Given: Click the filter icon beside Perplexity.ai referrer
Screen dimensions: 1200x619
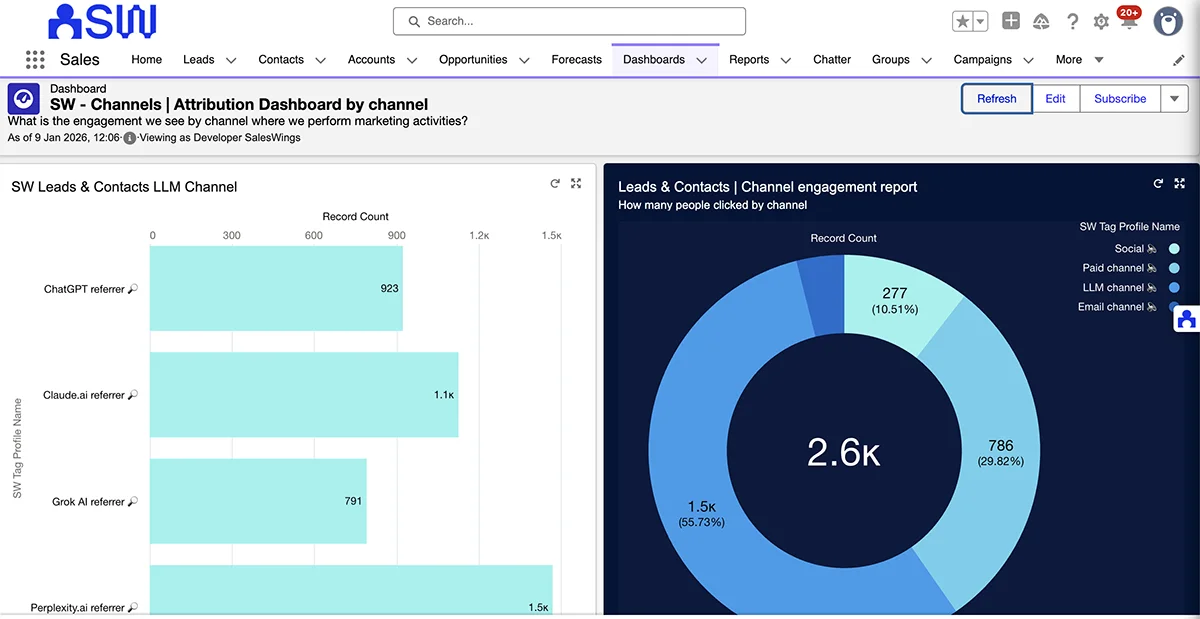Looking at the screenshot, I should coord(133,607).
